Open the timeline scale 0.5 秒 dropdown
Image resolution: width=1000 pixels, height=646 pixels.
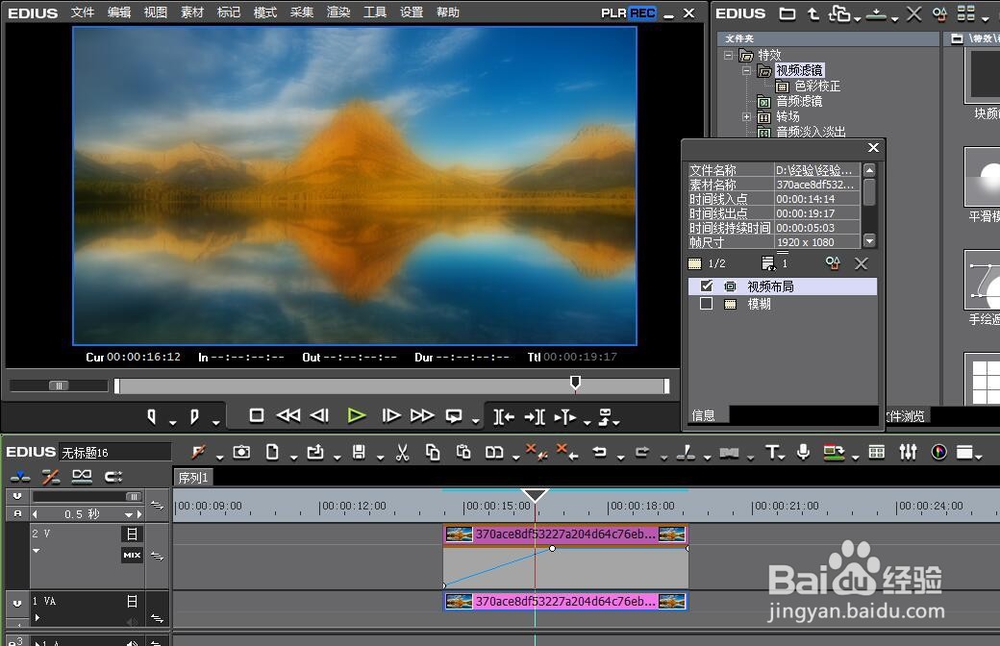[129, 515]
